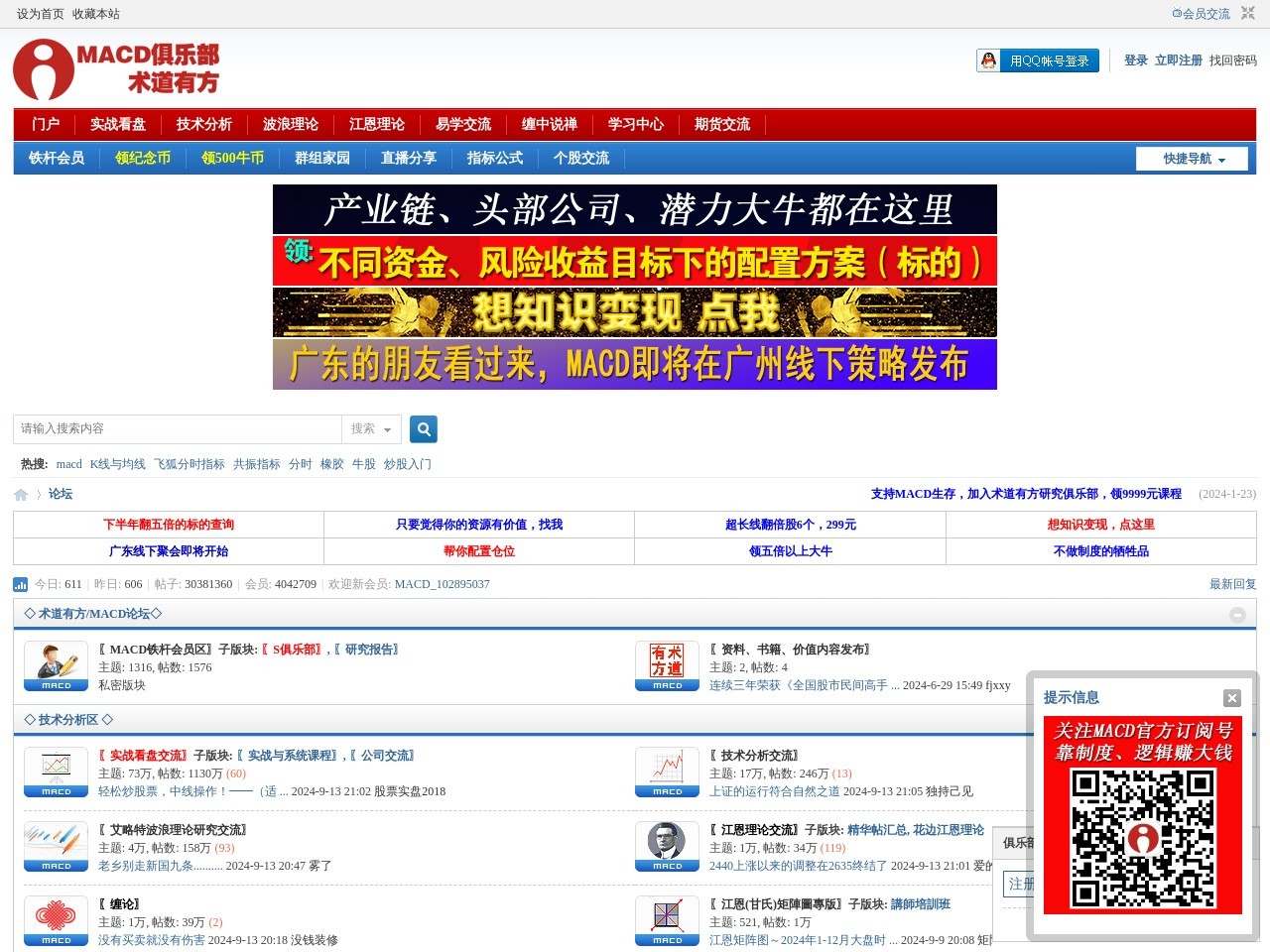Image resolution: width=1270 pixels, height=952 pixels.
Task: Switch the page width using the top-right icon
Action: (1248, 13)
